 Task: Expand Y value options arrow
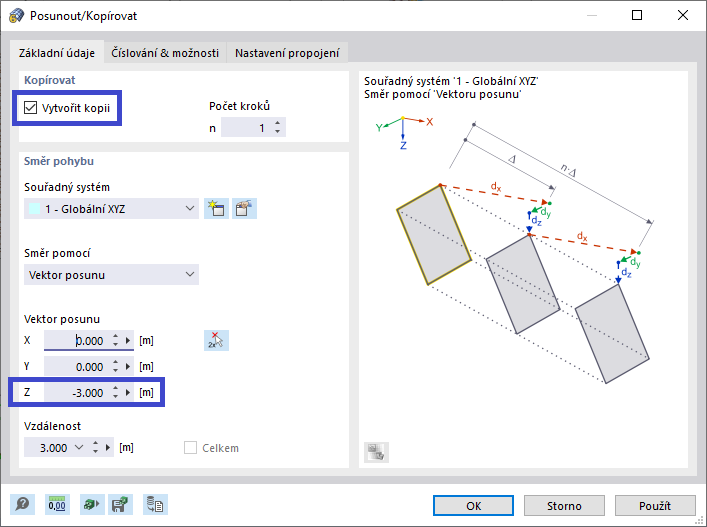pos(128,367)
